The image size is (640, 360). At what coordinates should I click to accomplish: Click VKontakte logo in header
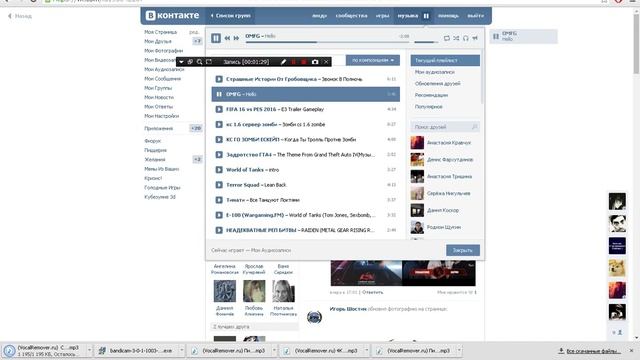[172, 16]
